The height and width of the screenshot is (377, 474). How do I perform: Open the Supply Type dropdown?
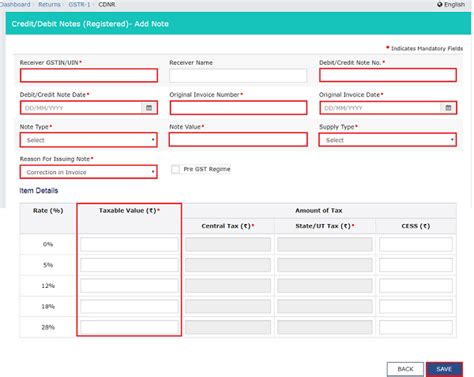pyautogui.click(x=388, y=140)
